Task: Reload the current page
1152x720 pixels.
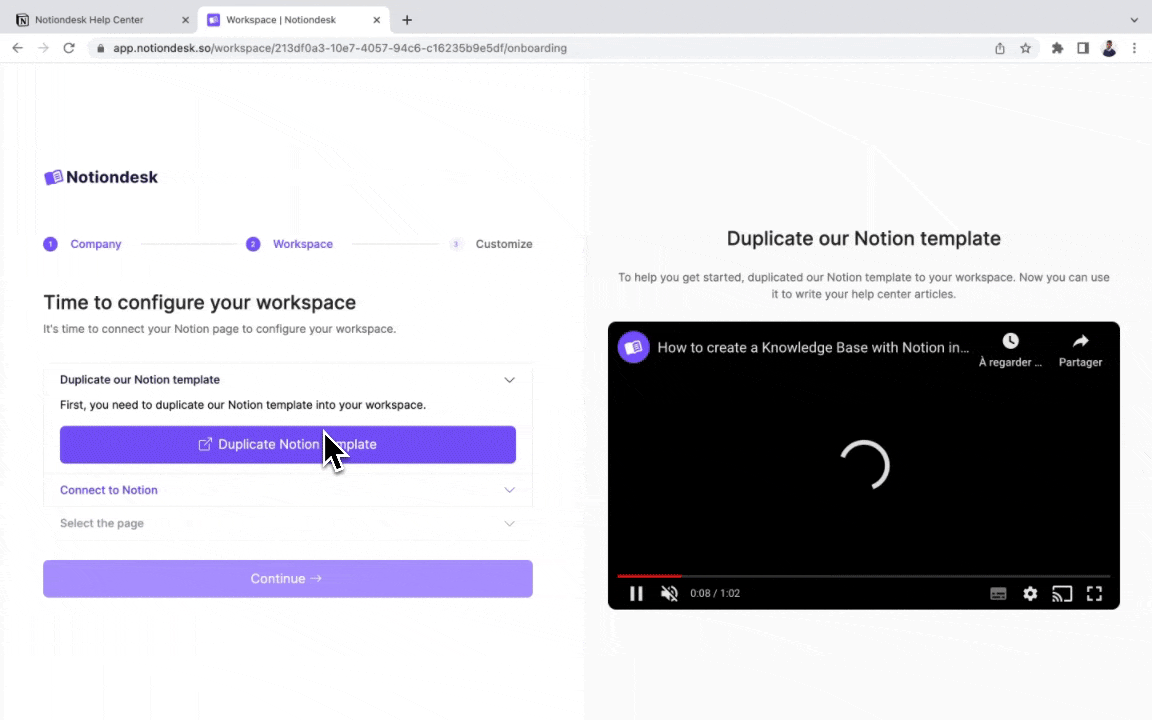Action: click(69, 48)
